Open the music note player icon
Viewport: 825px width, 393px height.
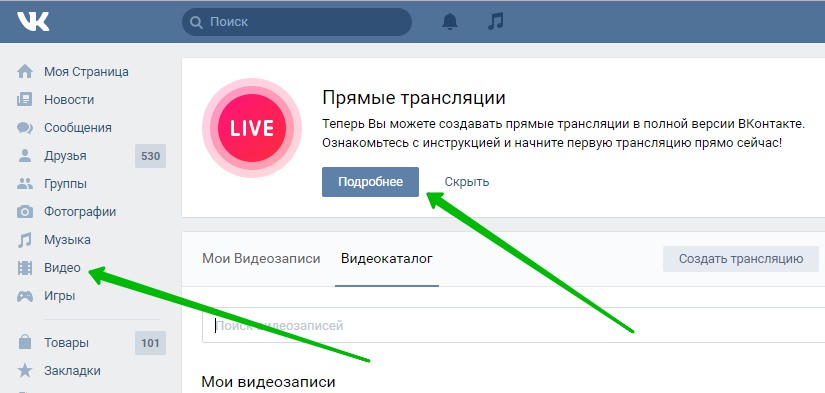pos(496,22)
